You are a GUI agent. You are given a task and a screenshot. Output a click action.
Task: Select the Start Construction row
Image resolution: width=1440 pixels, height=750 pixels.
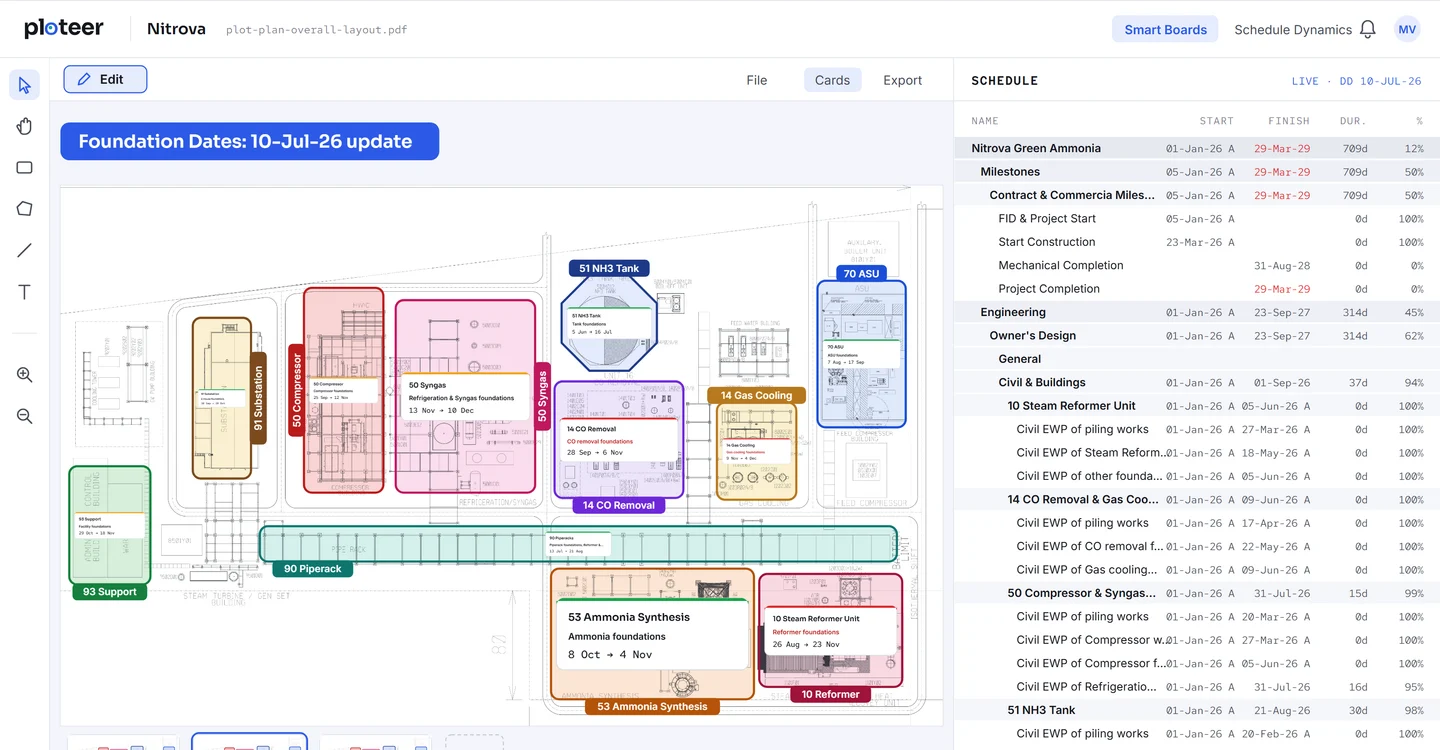pyautogui.click(x=1197, y=242)
